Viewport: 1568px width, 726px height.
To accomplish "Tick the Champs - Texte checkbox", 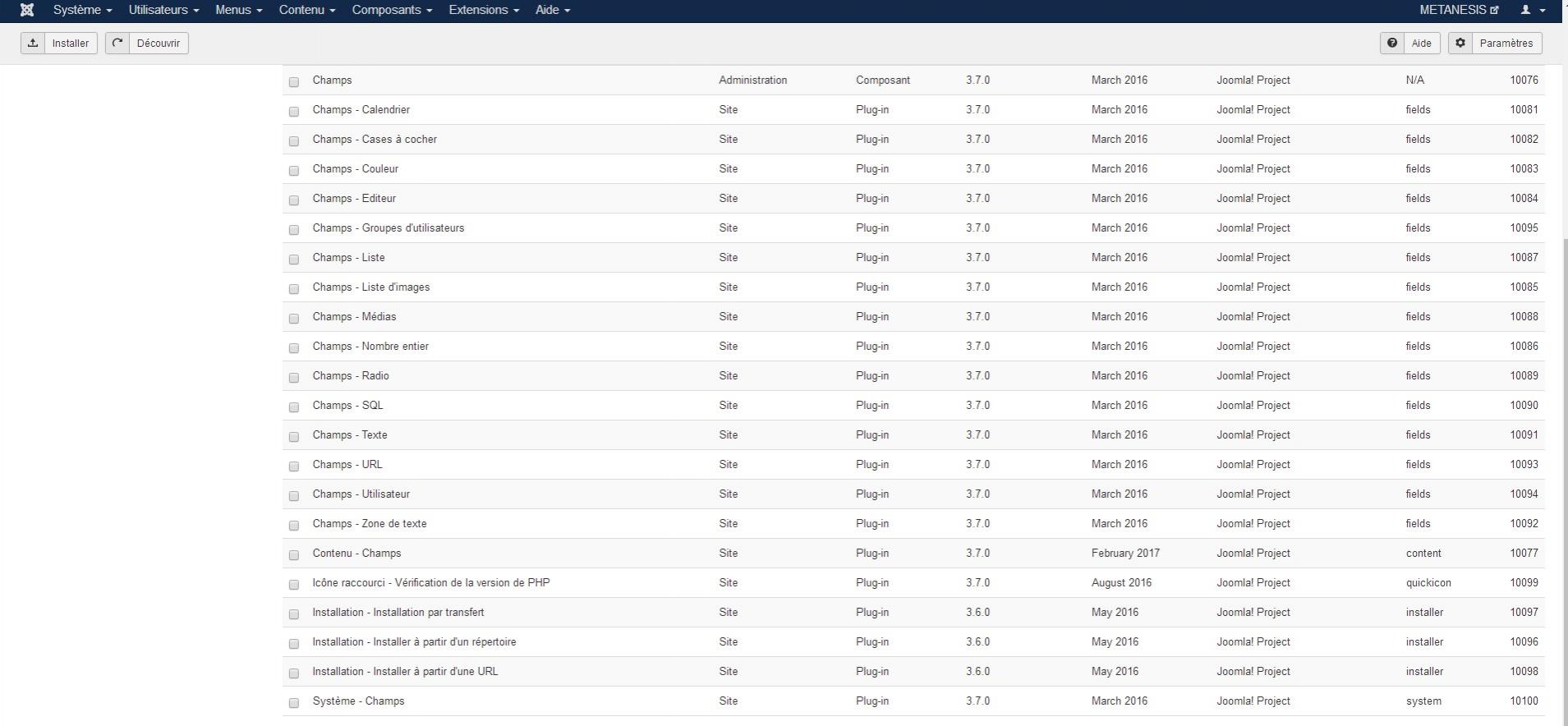I will coord(294,436).
